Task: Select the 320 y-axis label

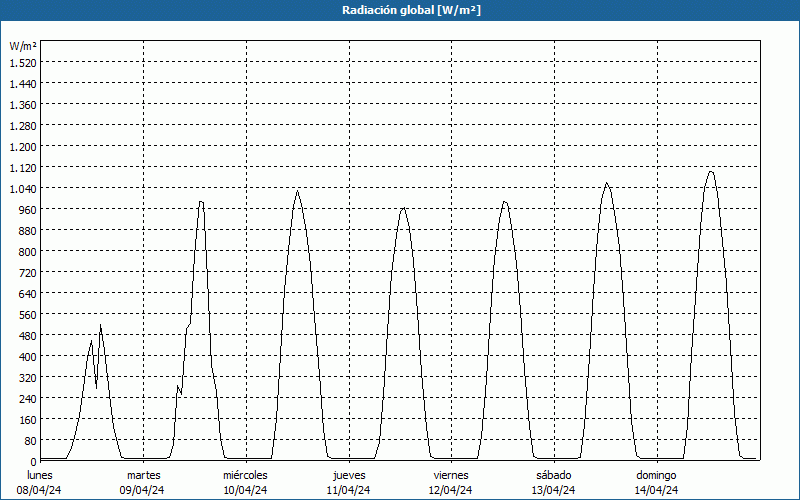Action: click(x=28, y=378)
